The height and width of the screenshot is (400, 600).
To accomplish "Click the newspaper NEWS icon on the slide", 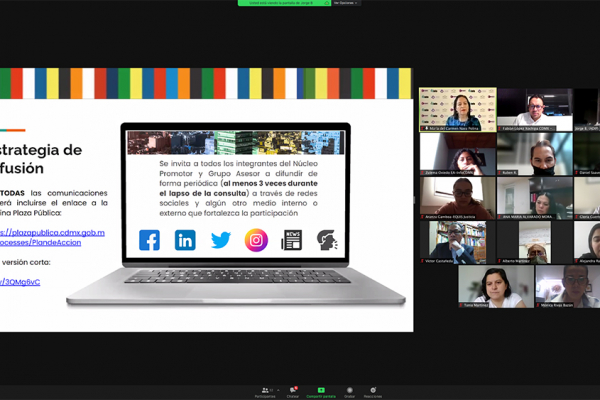I will (x=292, y=240).
